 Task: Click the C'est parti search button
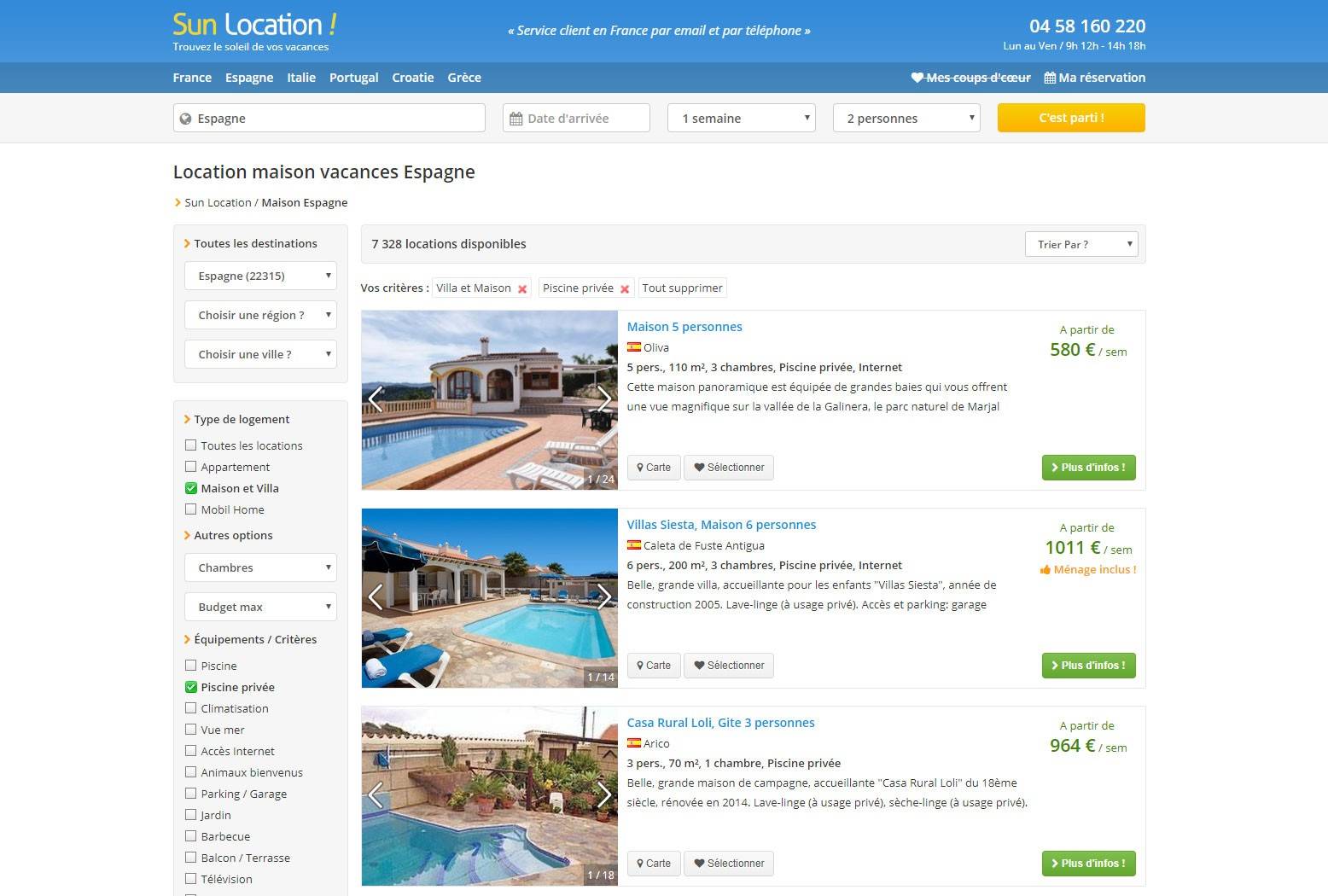tap(1071, 118)
